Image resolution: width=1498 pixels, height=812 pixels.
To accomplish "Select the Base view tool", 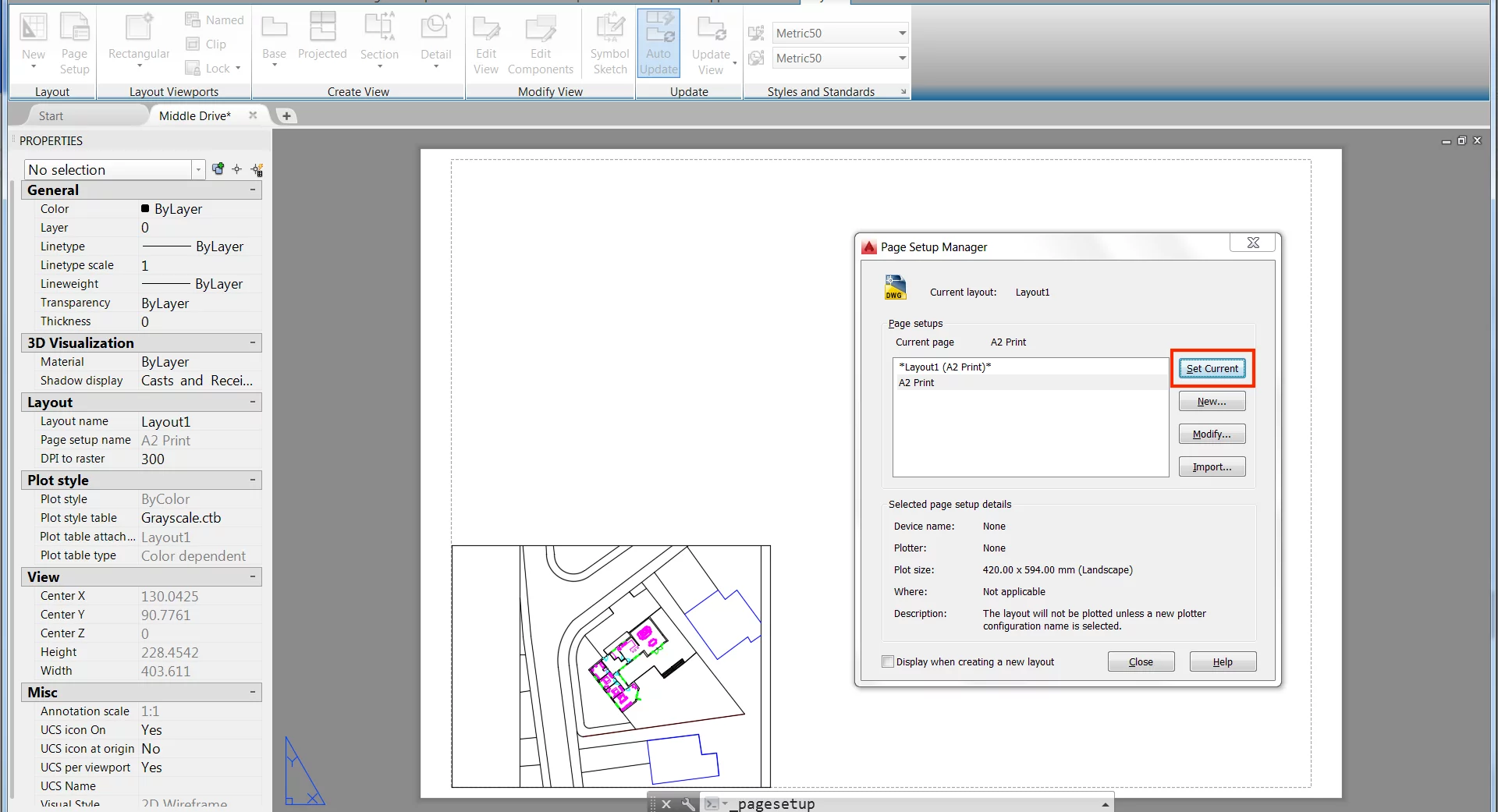I will coord(274,39).
